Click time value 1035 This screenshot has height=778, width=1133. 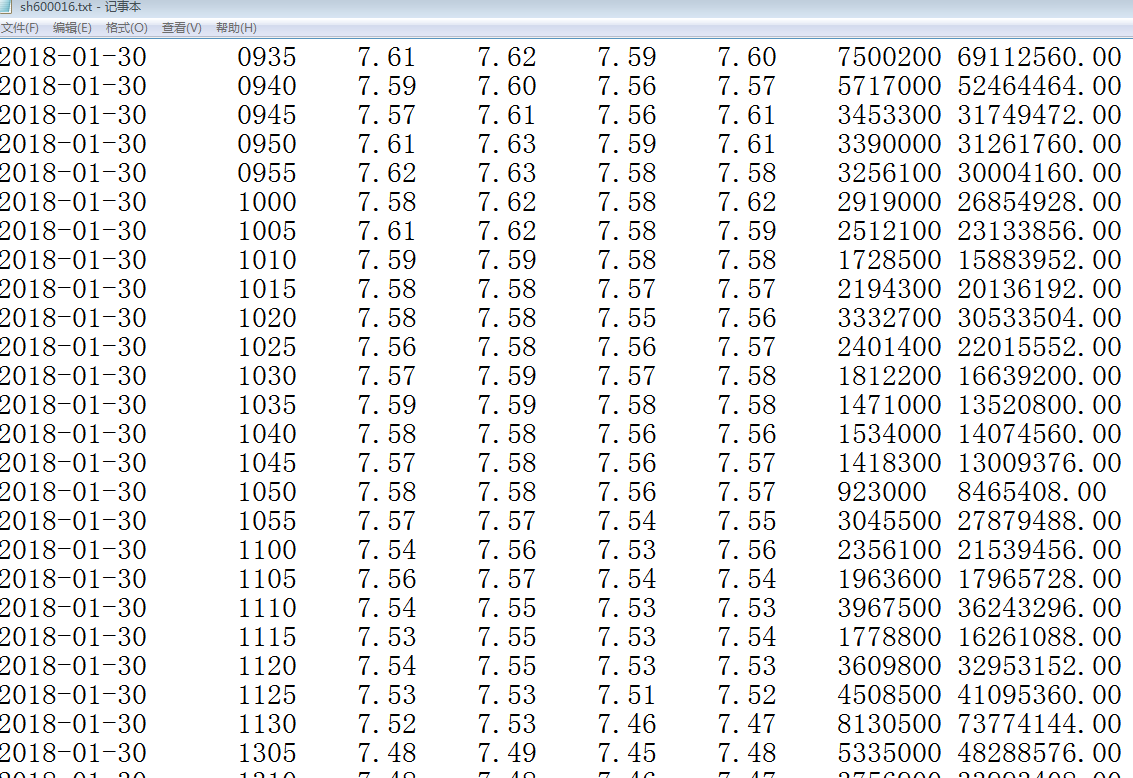pyautogui.click(x=267, y=405)
